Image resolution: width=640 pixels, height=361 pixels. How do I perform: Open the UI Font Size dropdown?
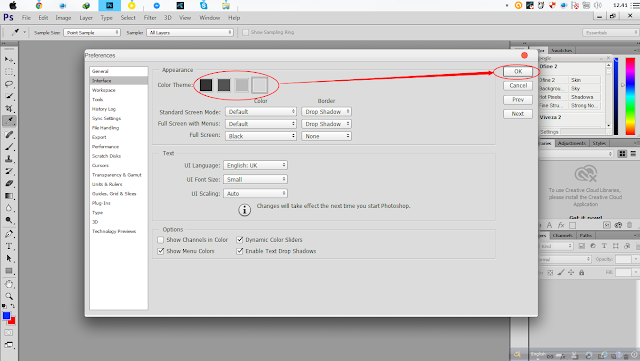tap(255, 179)
